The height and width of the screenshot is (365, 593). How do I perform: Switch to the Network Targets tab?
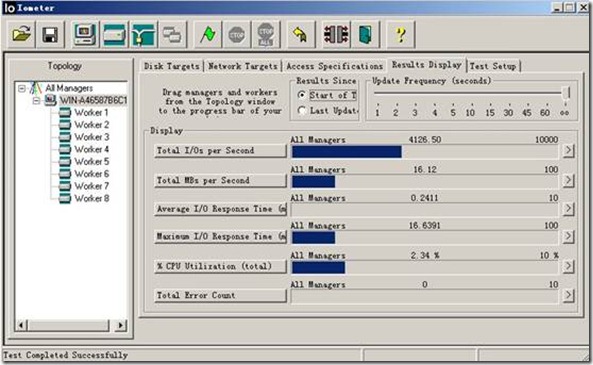243,66
